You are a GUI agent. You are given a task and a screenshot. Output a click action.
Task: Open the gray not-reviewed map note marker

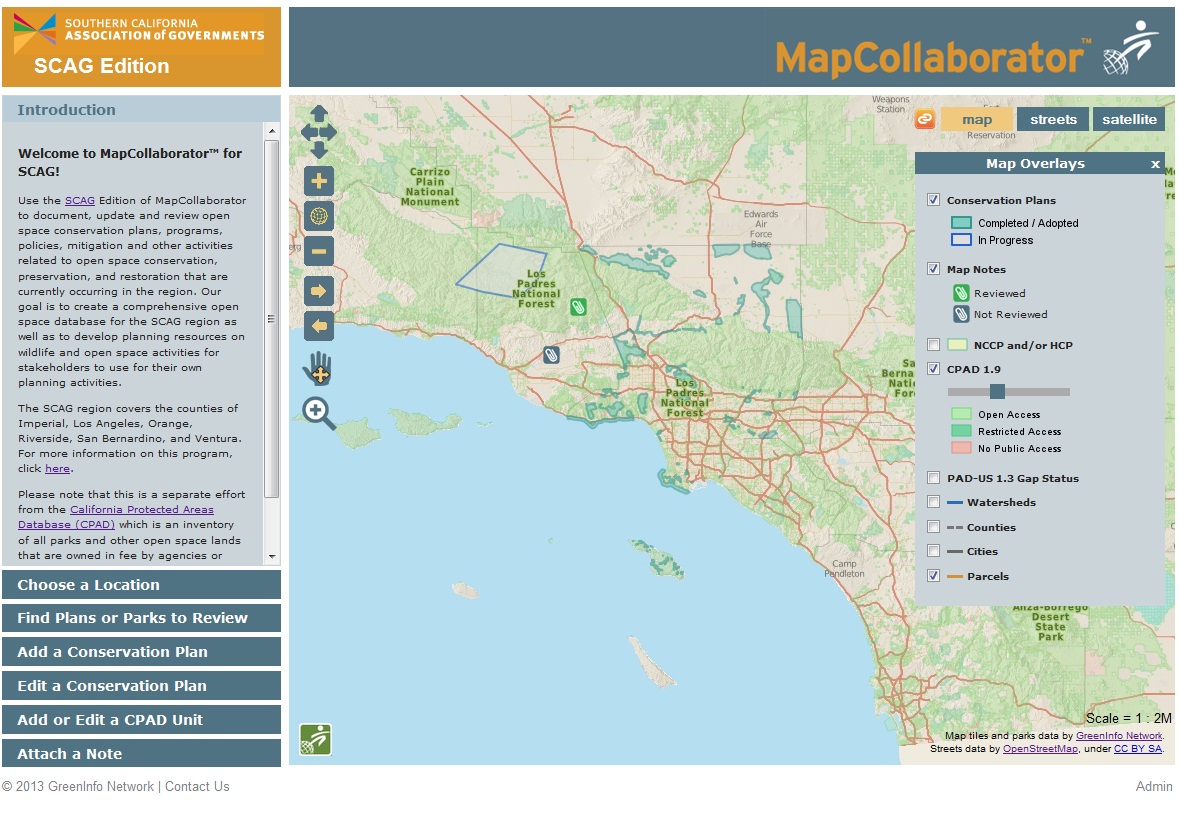(552, 355)
